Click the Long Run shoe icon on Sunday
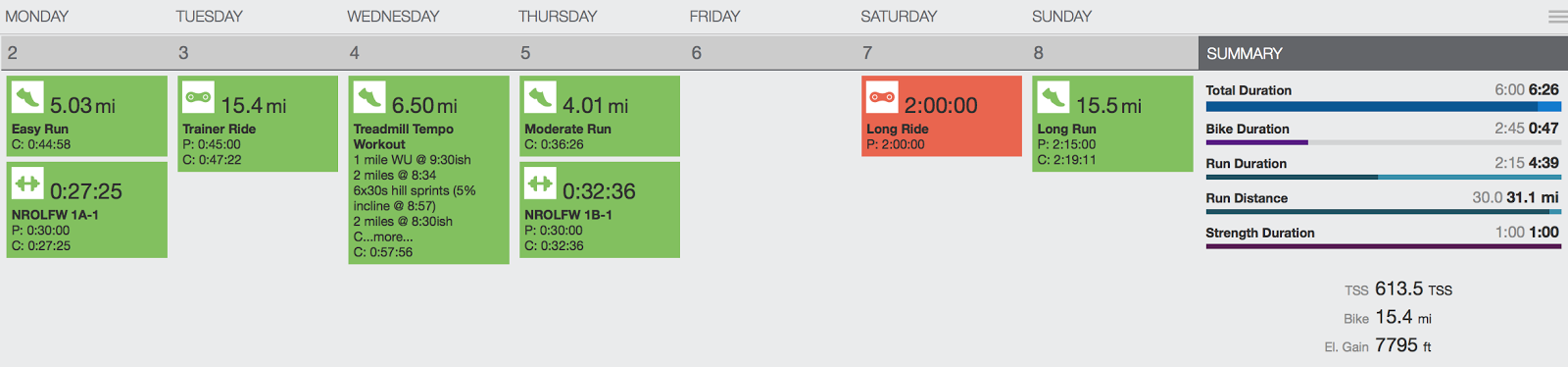 pos(1053,96)
